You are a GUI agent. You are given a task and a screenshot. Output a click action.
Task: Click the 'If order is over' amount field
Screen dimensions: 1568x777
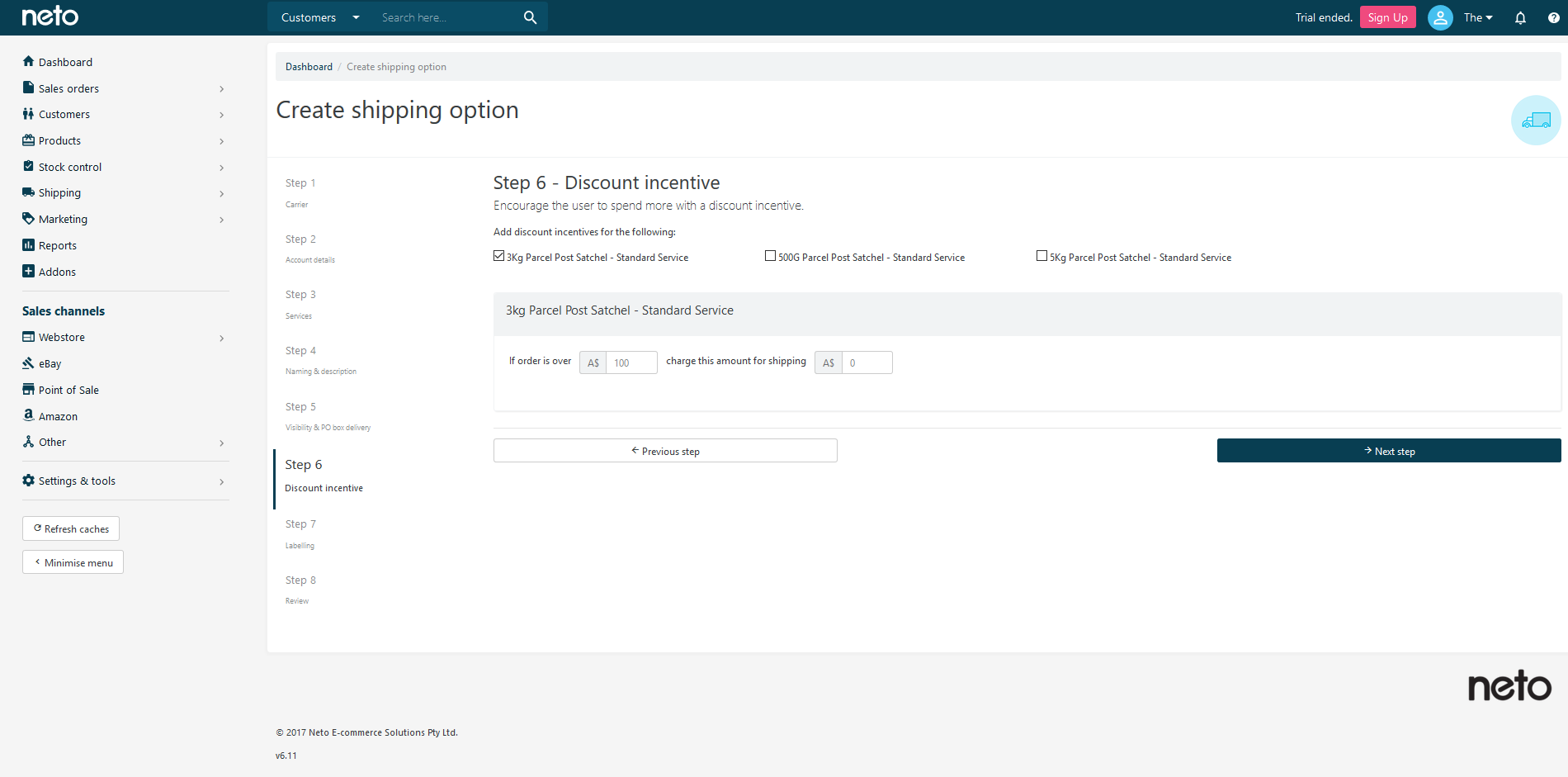[x=631, y=362]
